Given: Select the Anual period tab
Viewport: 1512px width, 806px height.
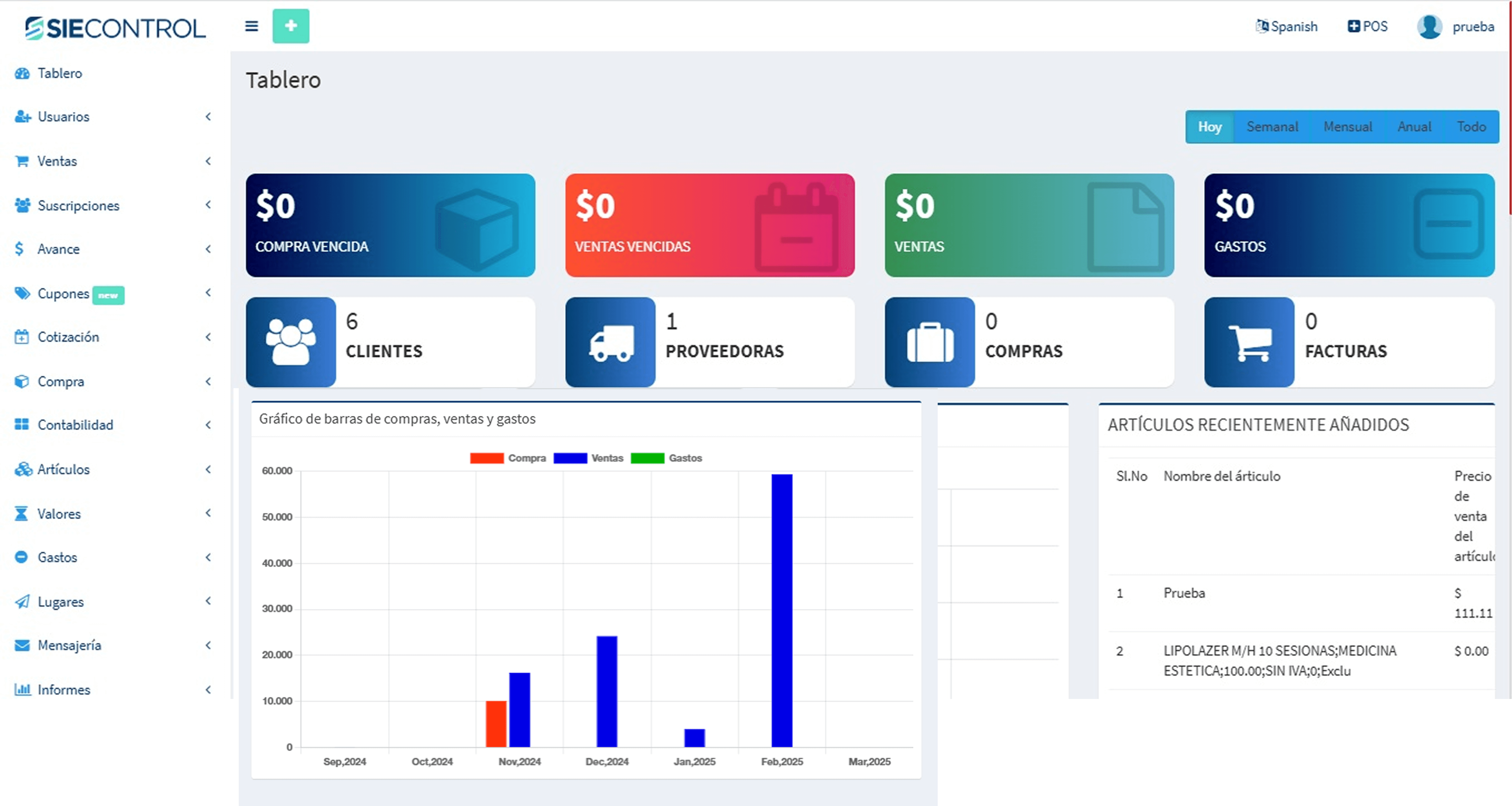Looking at the screenshot, I should 1414,127.
